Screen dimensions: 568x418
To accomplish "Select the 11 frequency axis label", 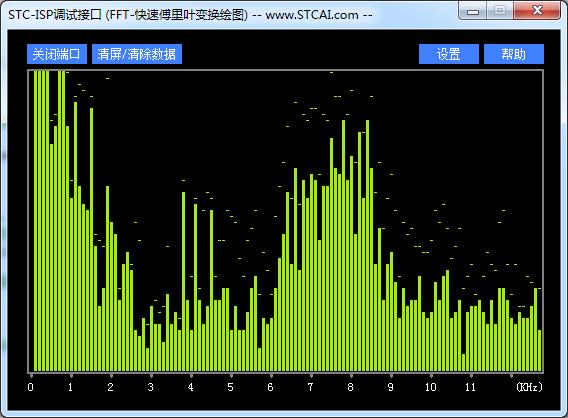I will tap(470, 387).
